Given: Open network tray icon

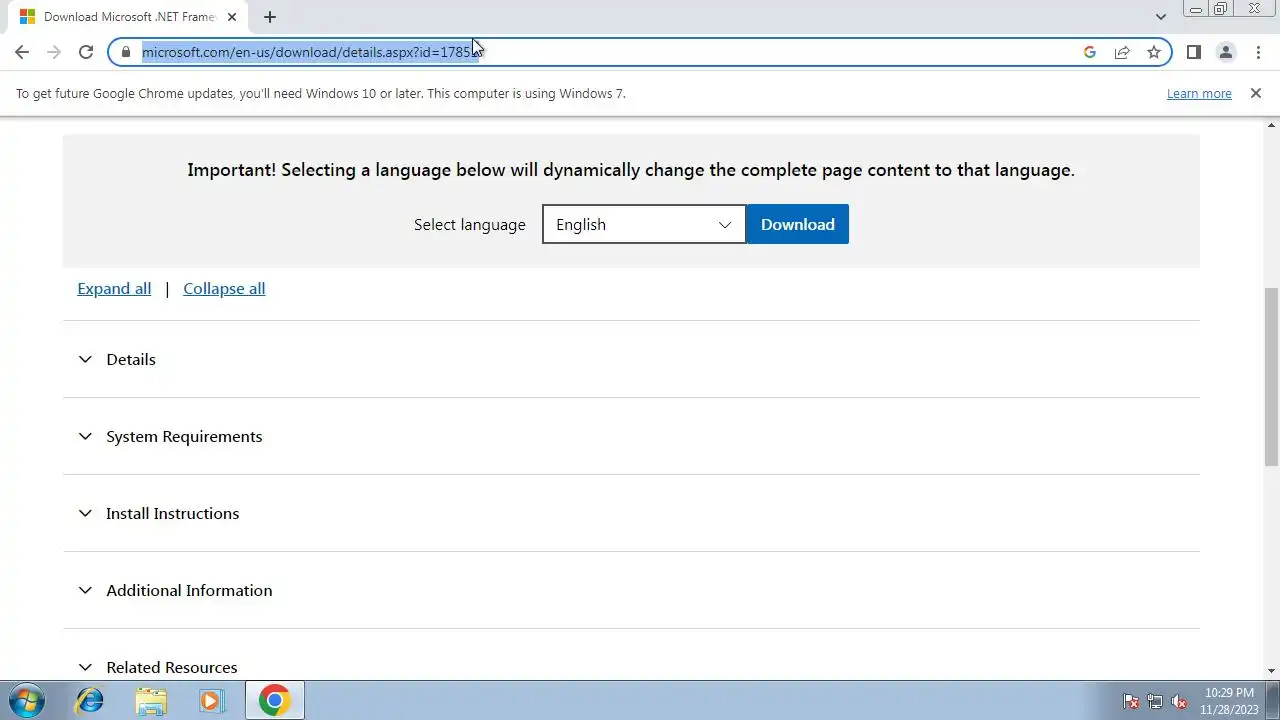Looking at the screenshot, I should tap(1155, 701).
